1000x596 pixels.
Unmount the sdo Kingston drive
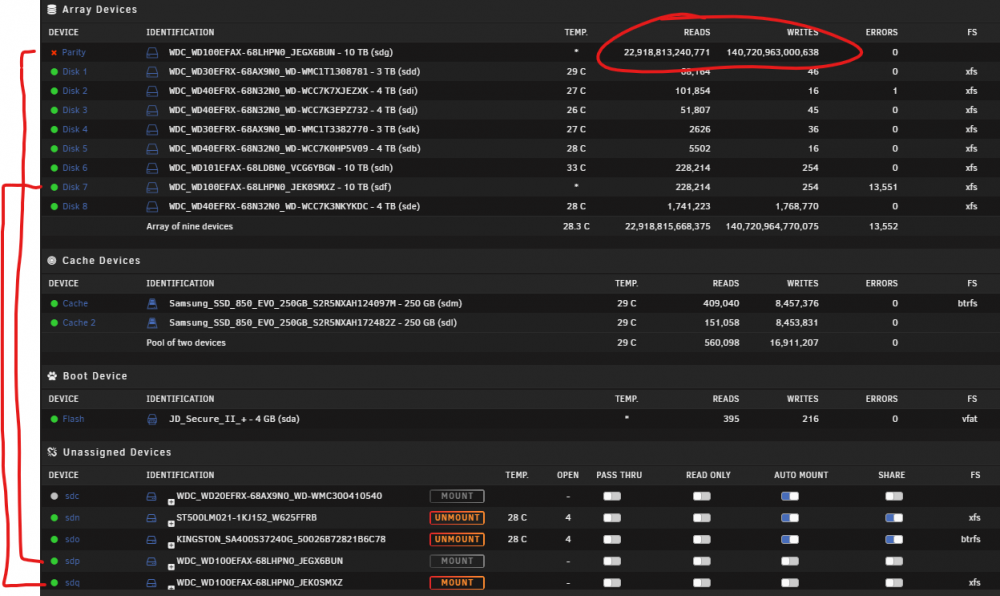tap(457, 540)
